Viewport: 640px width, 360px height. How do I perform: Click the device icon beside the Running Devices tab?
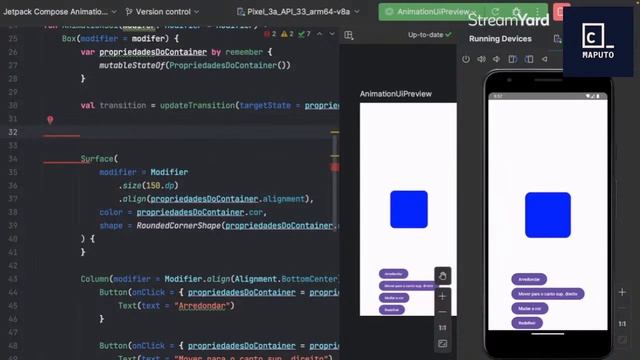(x=558, y=39)
